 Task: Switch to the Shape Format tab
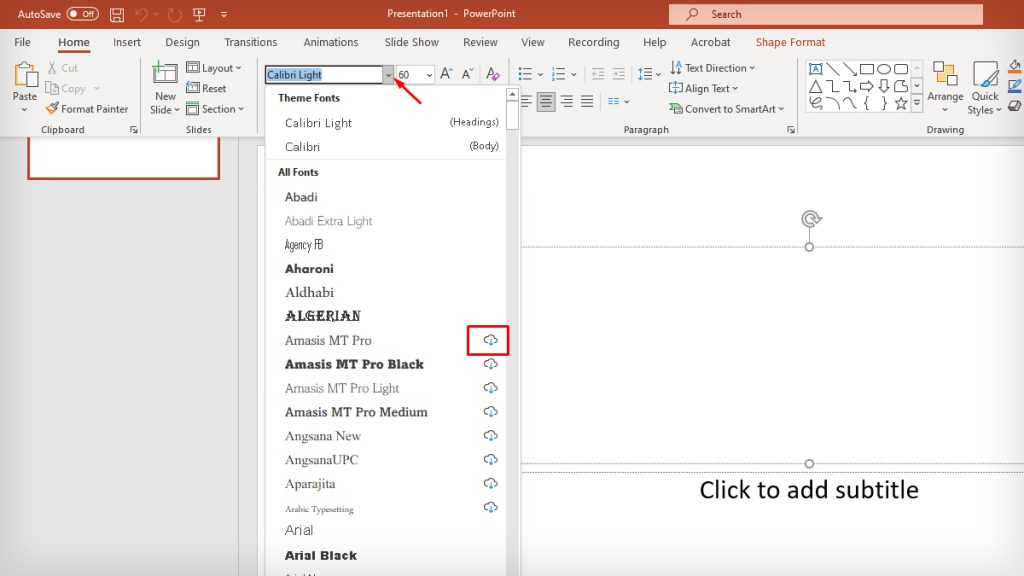[789, 42]
